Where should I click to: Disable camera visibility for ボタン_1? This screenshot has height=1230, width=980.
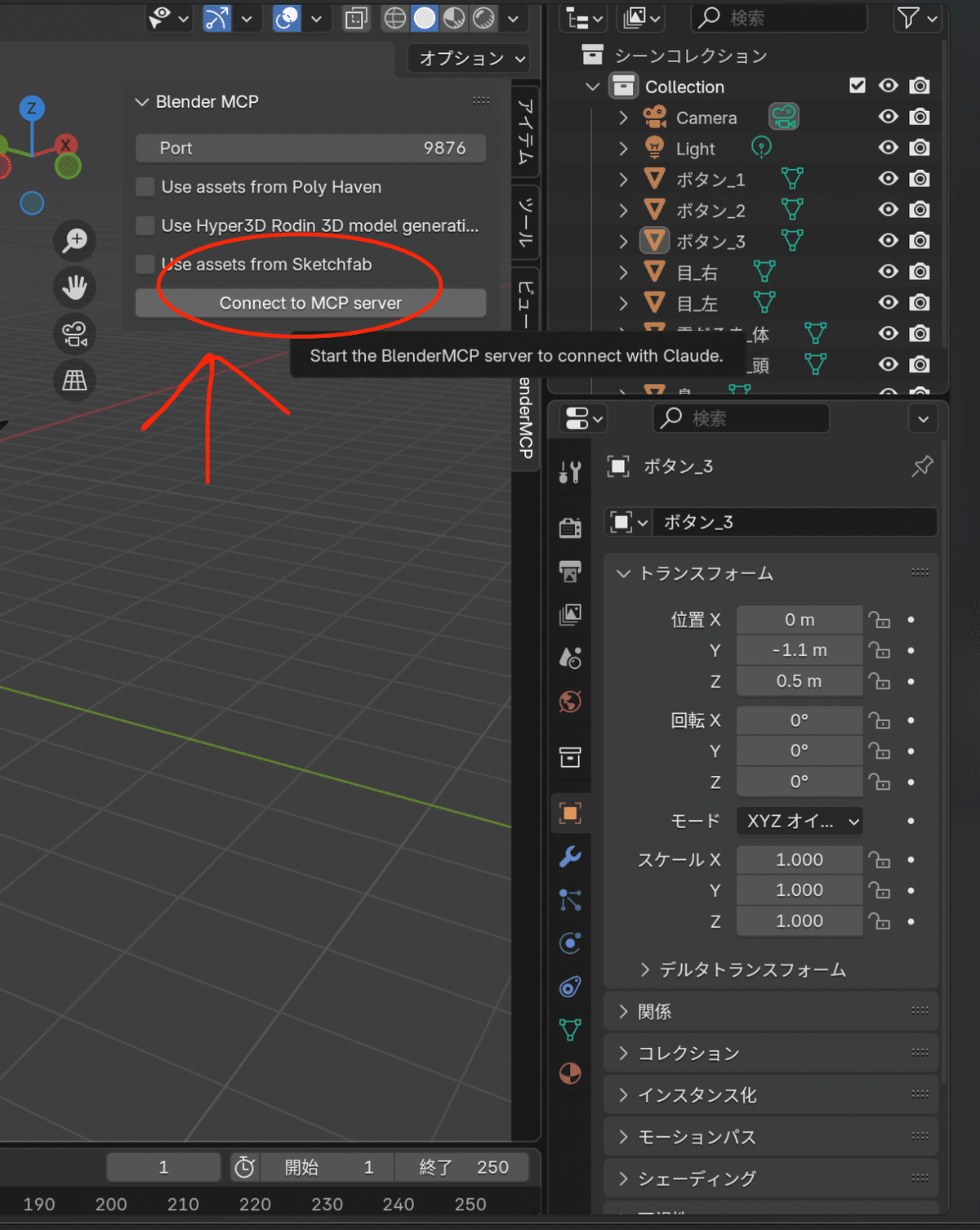[920, 179]
